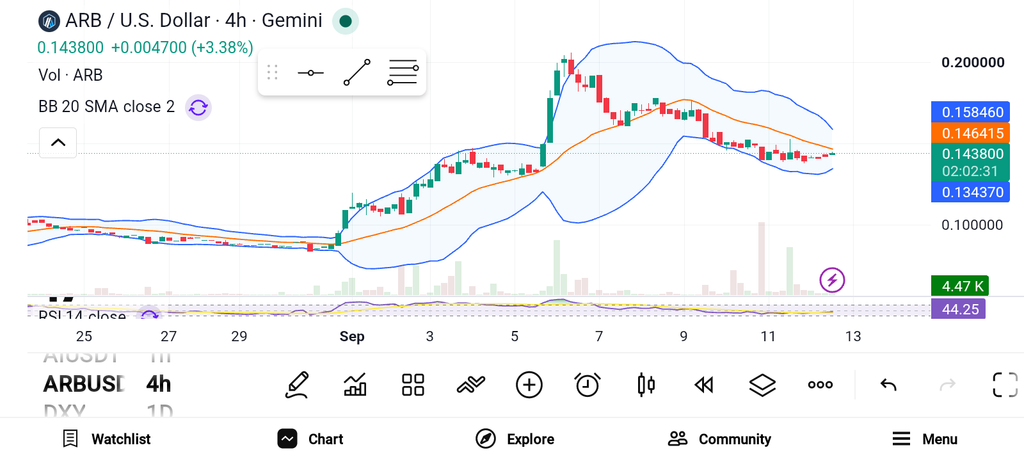The height and width of the screenshot is (461, 1024).
Task: Tap the Vol · ARB legend
Action: point(71,75)
